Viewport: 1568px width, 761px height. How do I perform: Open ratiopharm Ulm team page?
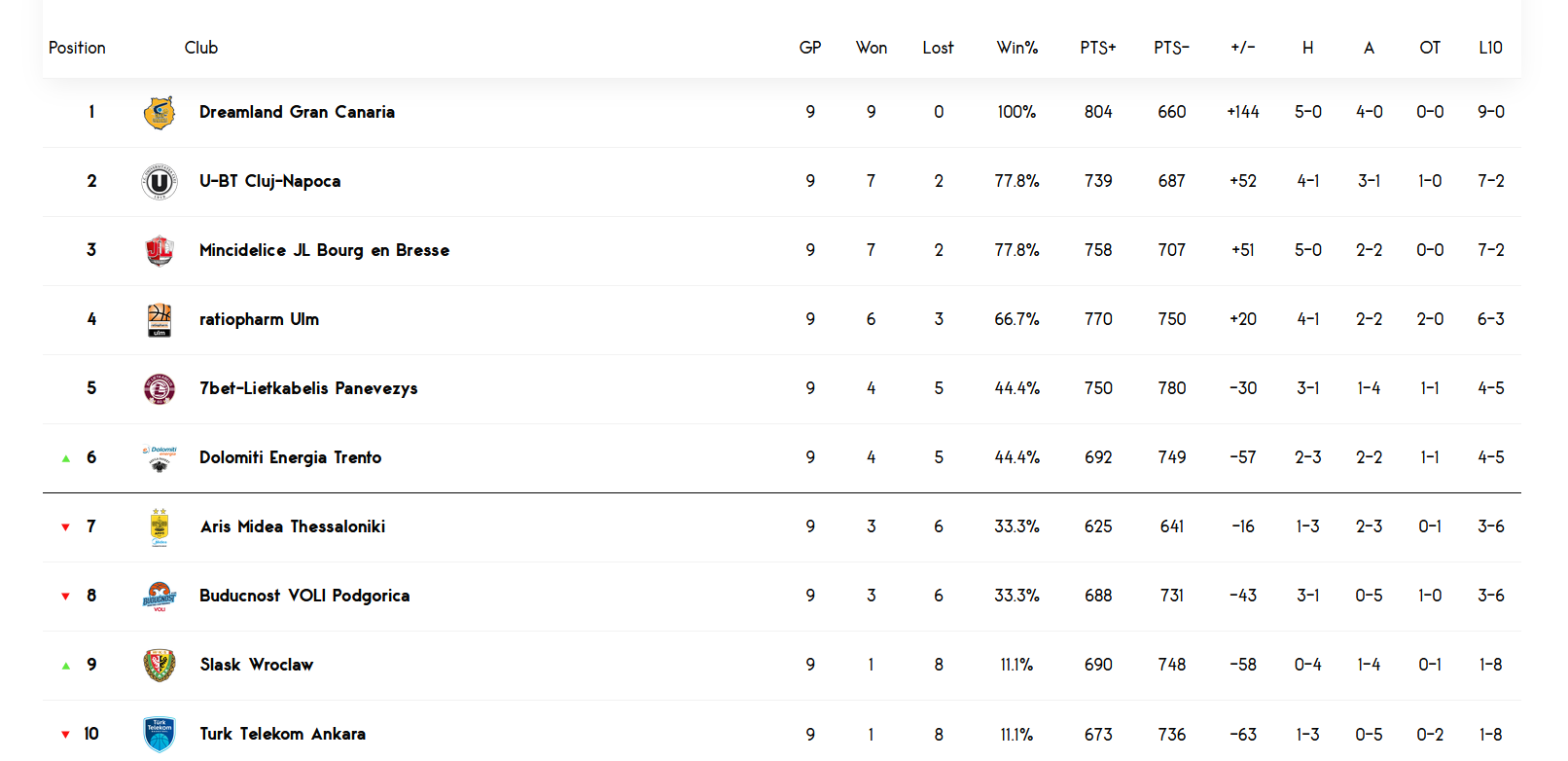point(259,319)
